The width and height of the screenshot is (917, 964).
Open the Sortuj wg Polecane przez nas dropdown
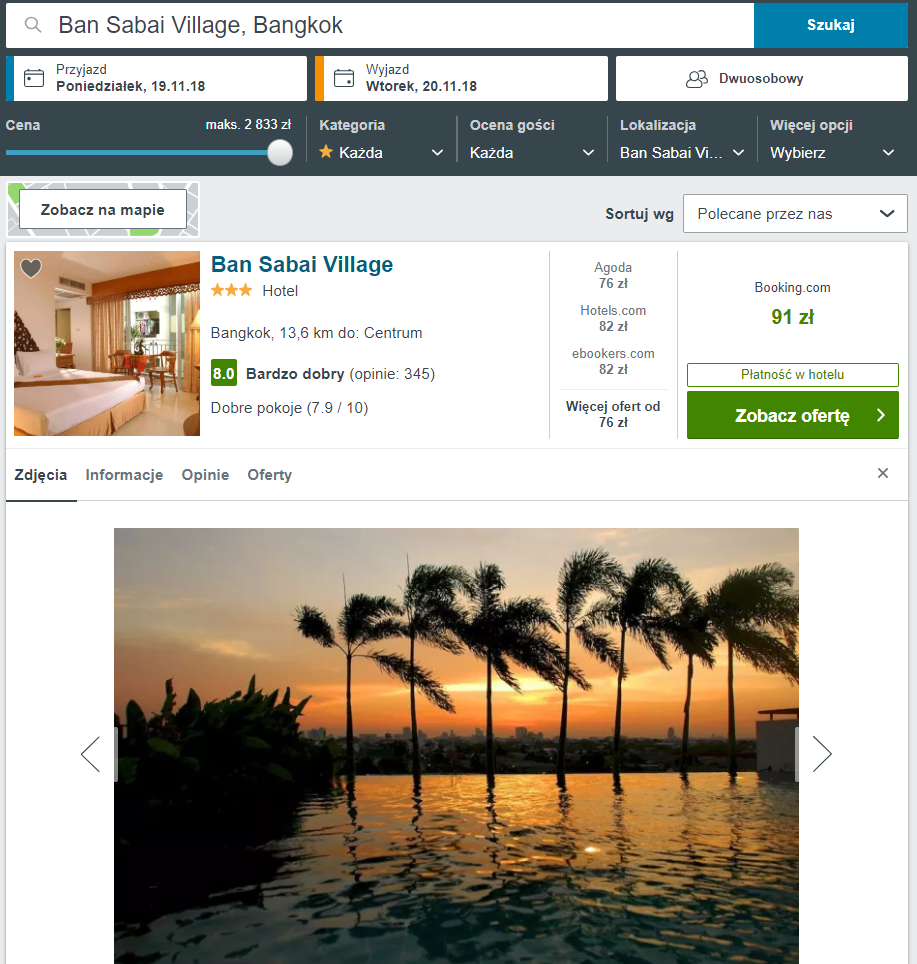795,213
